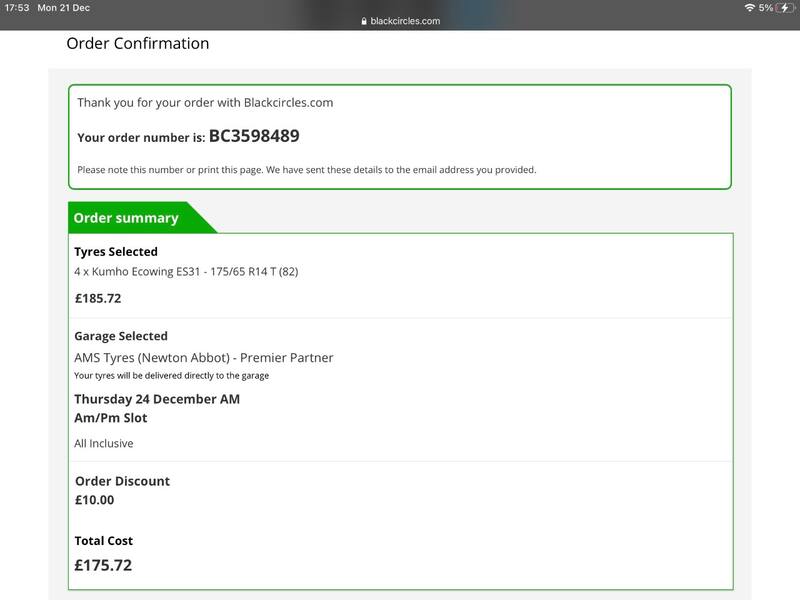Viewport: 800px width, 600px height.
Task: Select order number BC3598489
Action: click(254, 136)
